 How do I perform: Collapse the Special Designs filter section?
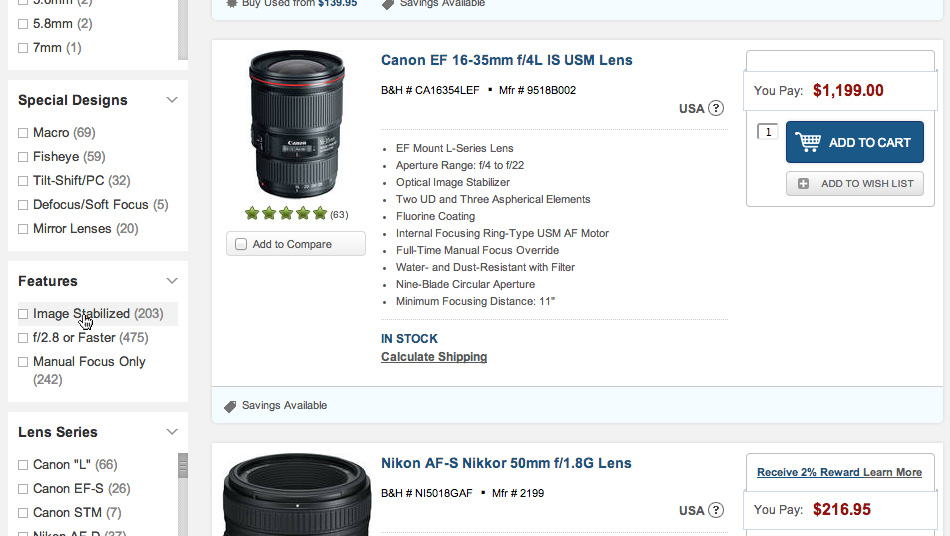[172, 100]
